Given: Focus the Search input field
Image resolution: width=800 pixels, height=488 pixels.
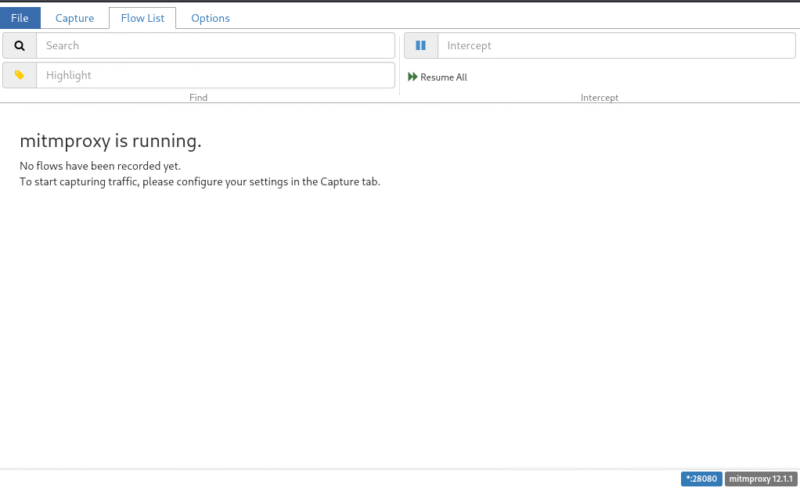Looking at the screenshot, I should pyautogui.click(x=215, y=45).
